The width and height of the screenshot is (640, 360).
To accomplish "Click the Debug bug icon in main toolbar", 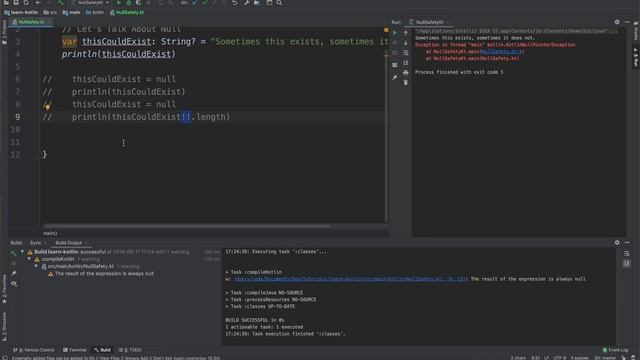I will pyautogui.click(x=129, y=2).
